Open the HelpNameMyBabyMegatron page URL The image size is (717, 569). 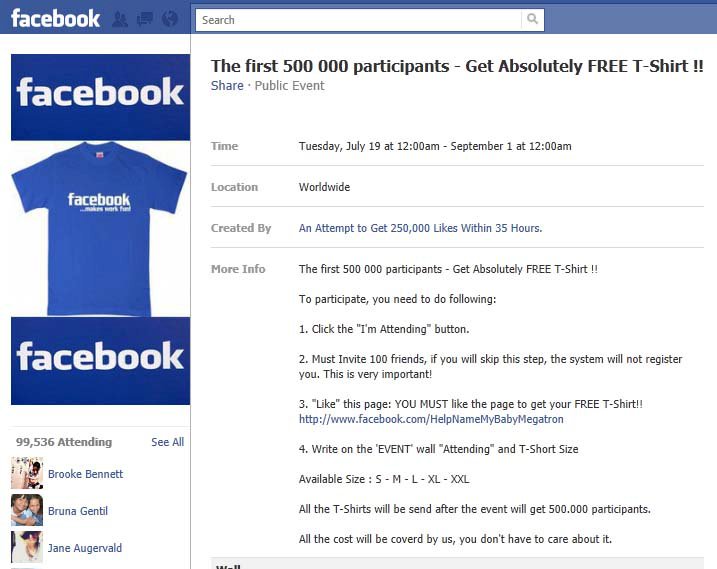[431, 419]
